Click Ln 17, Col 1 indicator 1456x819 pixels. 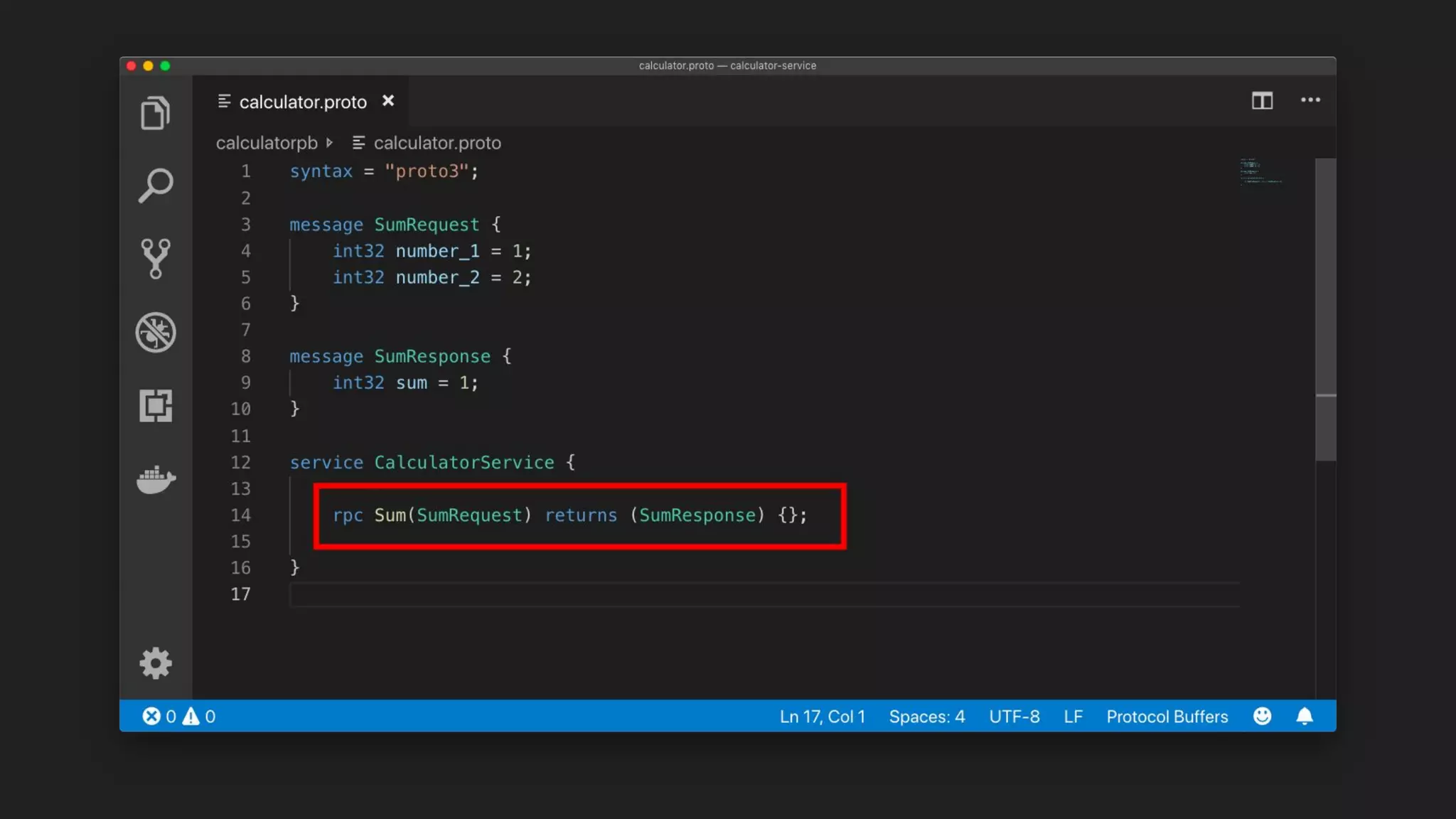point(822,716)
